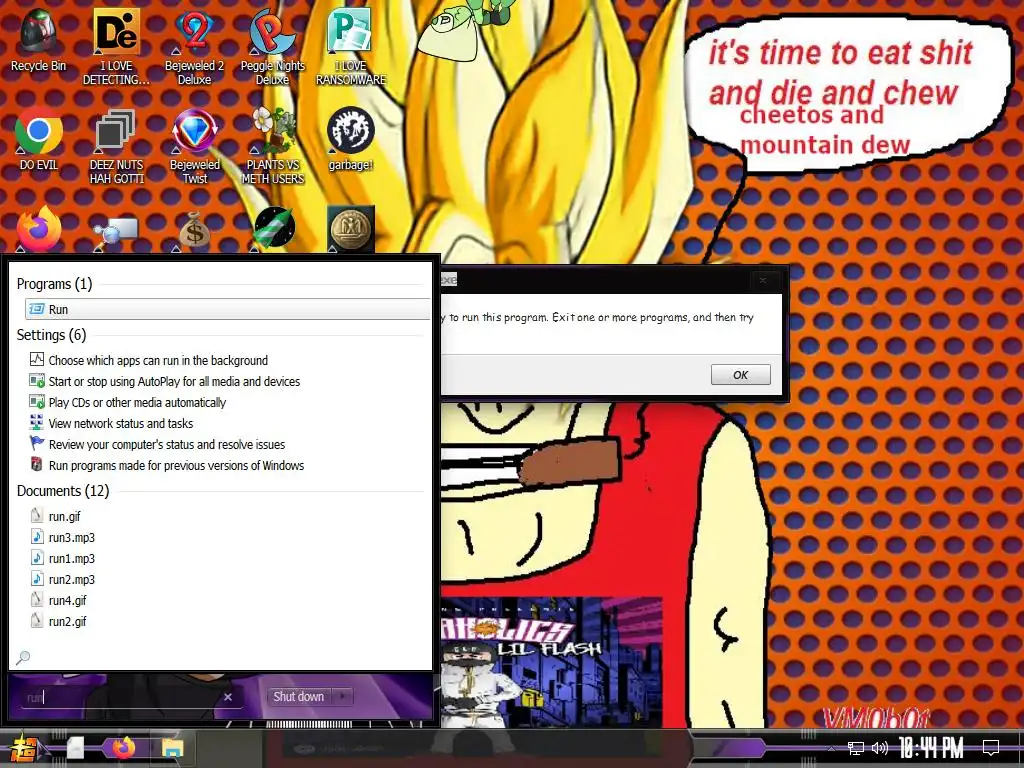Viewport: 1024px width, 768px height.
Task: Open run3.mp3 from the Documents results
Action: [x=71, y=537]
